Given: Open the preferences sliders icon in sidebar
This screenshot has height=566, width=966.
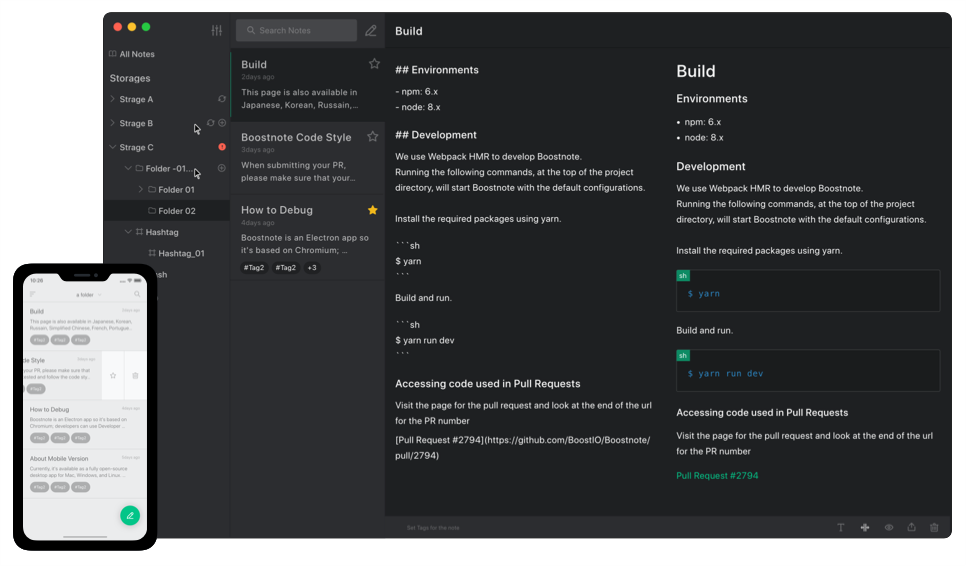Looking at the screenshot, I should 216,30.
